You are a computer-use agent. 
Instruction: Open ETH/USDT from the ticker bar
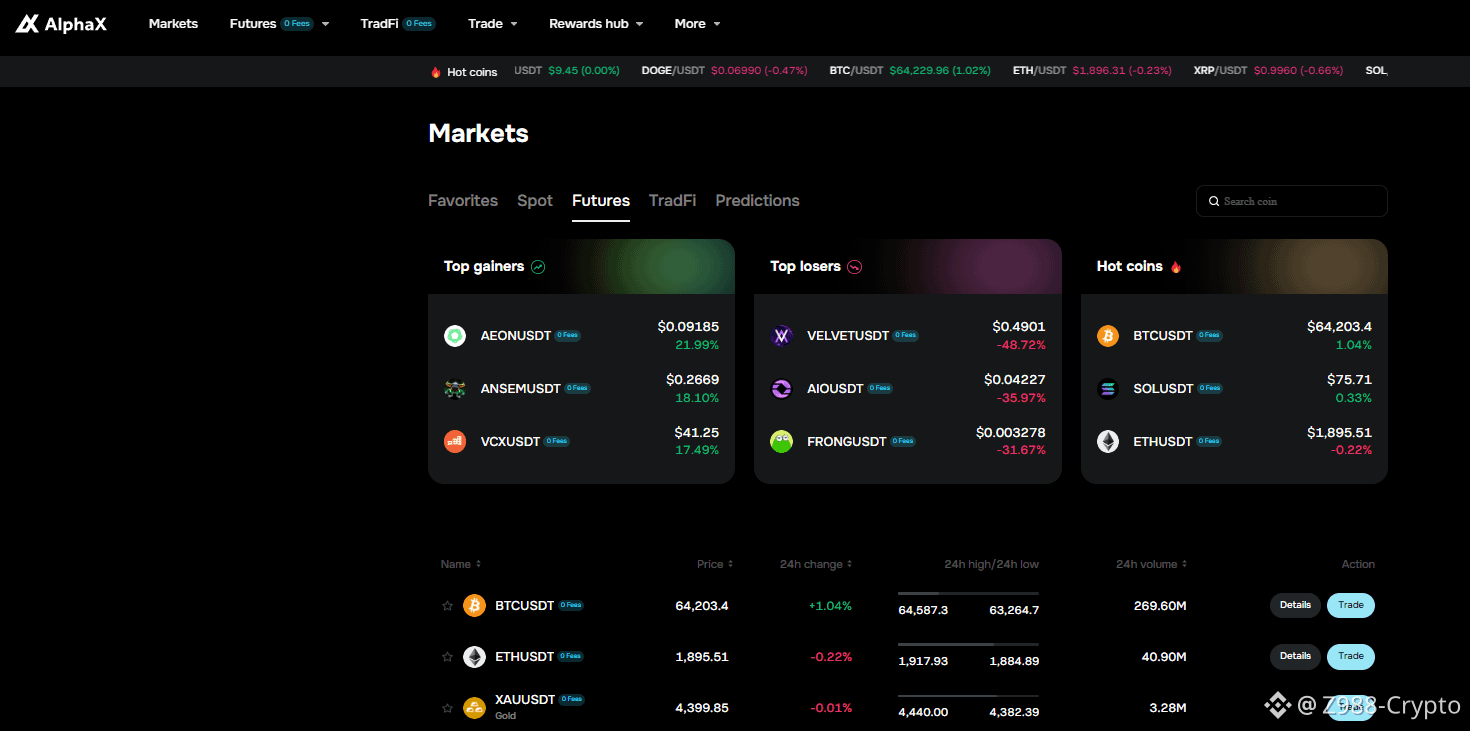1093,71
